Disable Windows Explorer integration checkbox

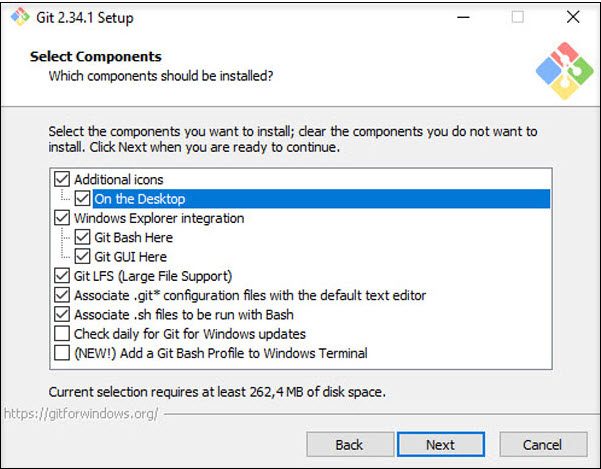63,218
